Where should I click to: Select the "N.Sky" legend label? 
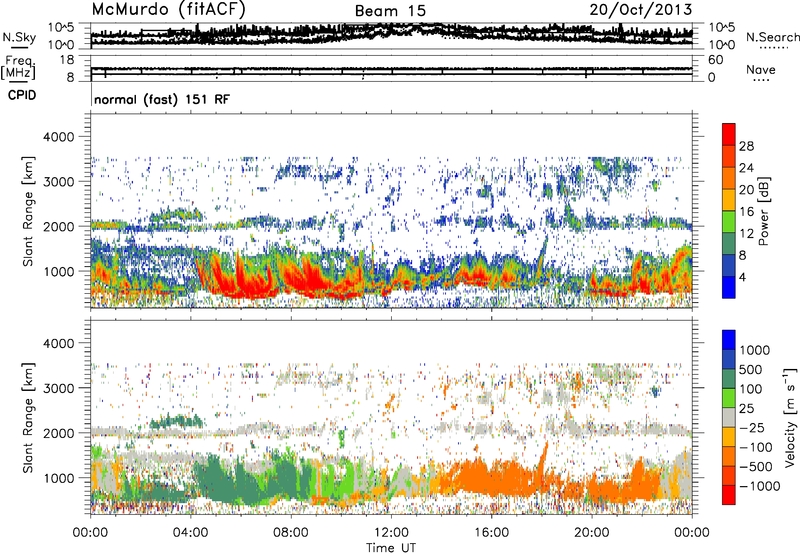coord(19,37)
